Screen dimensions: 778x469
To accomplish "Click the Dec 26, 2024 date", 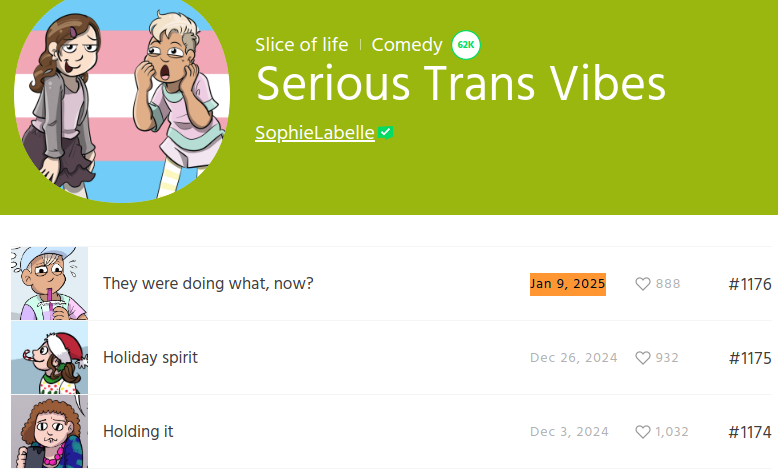I will click(574, 358).
